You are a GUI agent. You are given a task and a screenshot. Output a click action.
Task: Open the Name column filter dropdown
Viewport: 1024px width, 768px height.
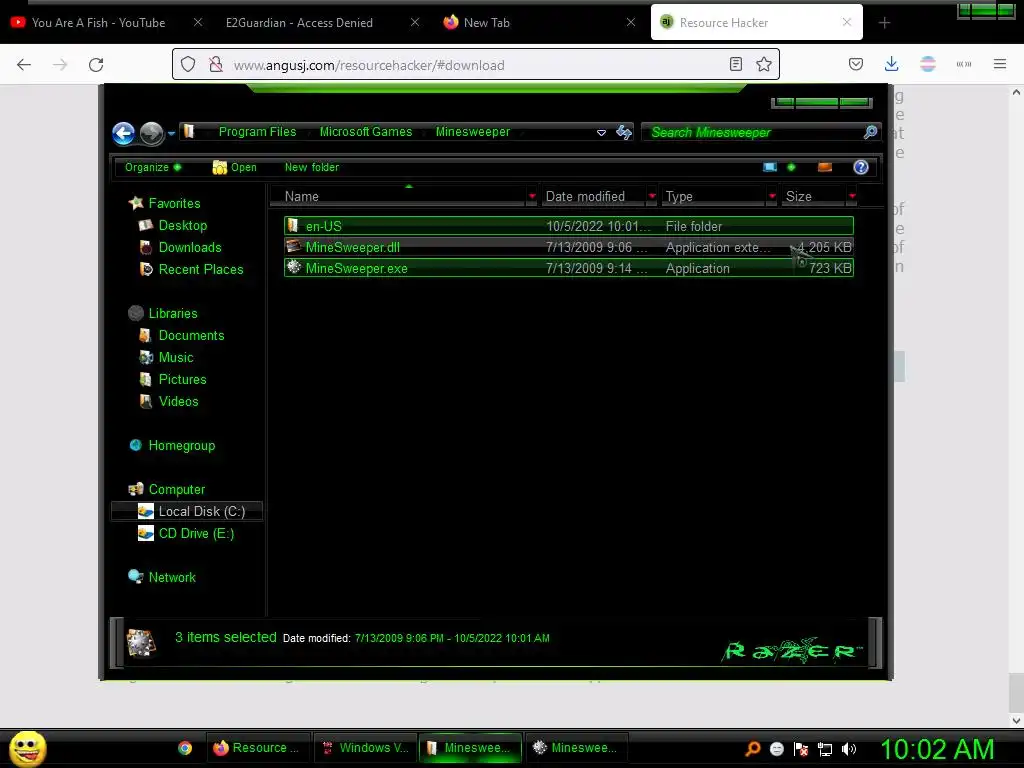pos(532,197)
